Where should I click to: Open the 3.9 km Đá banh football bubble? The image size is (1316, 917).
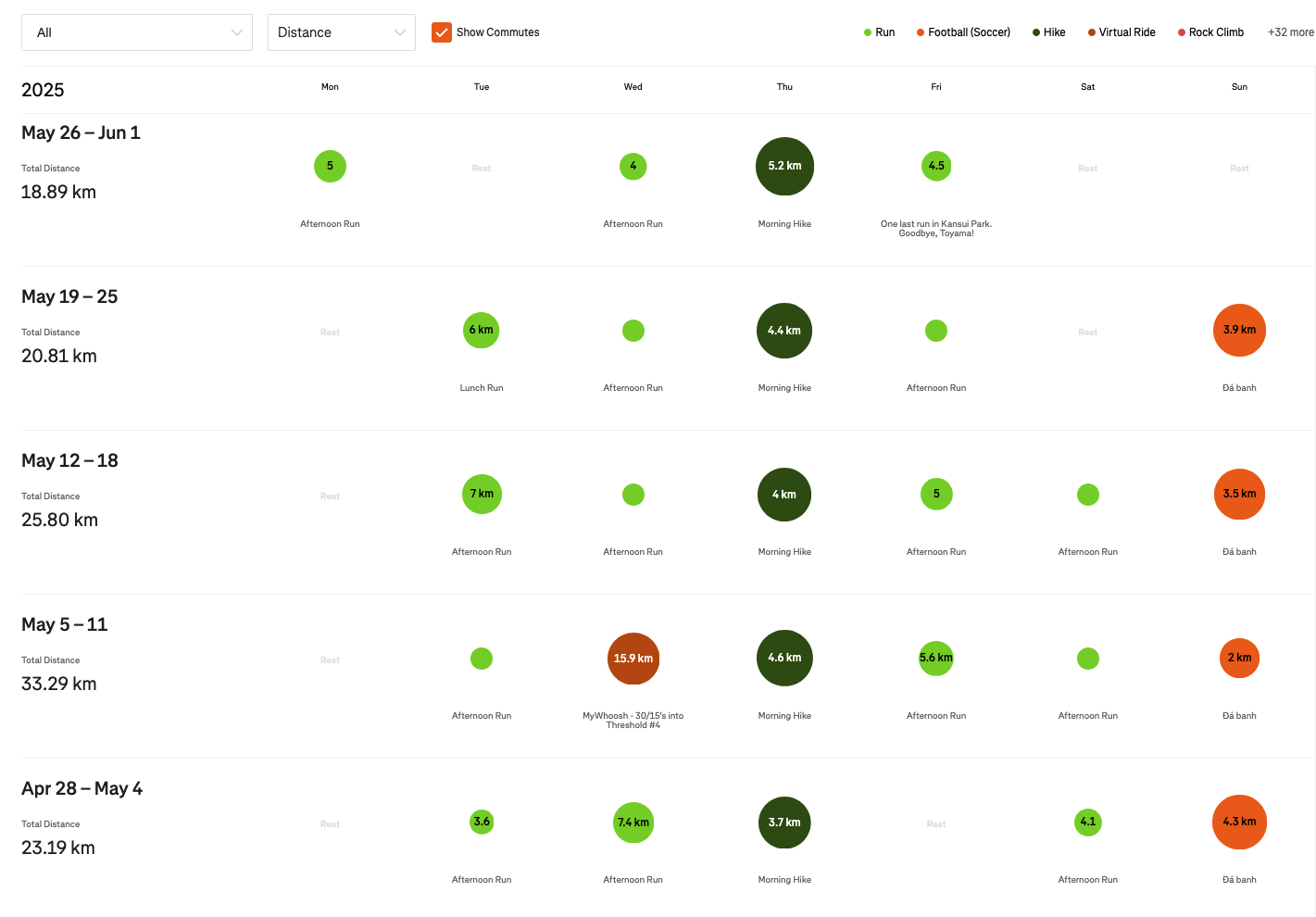coord(1239,331)
